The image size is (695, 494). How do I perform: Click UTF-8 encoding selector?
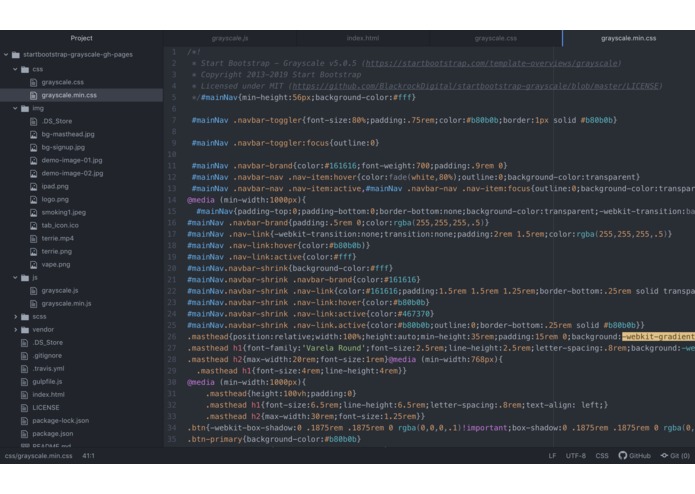click(576, 455)
